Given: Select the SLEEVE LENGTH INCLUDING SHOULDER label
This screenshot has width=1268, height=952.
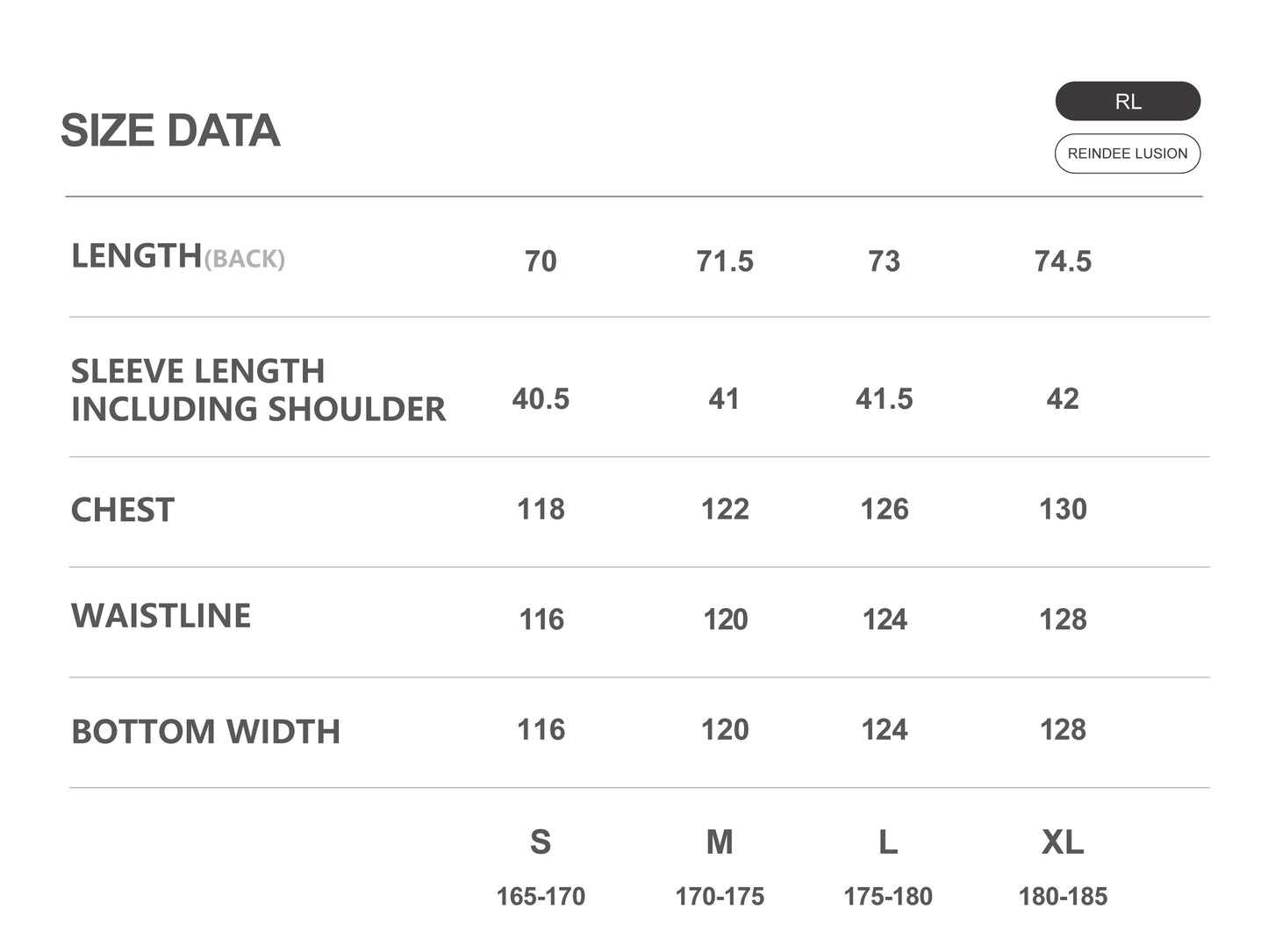Looking at the screenshot, I should pos(258,390).
